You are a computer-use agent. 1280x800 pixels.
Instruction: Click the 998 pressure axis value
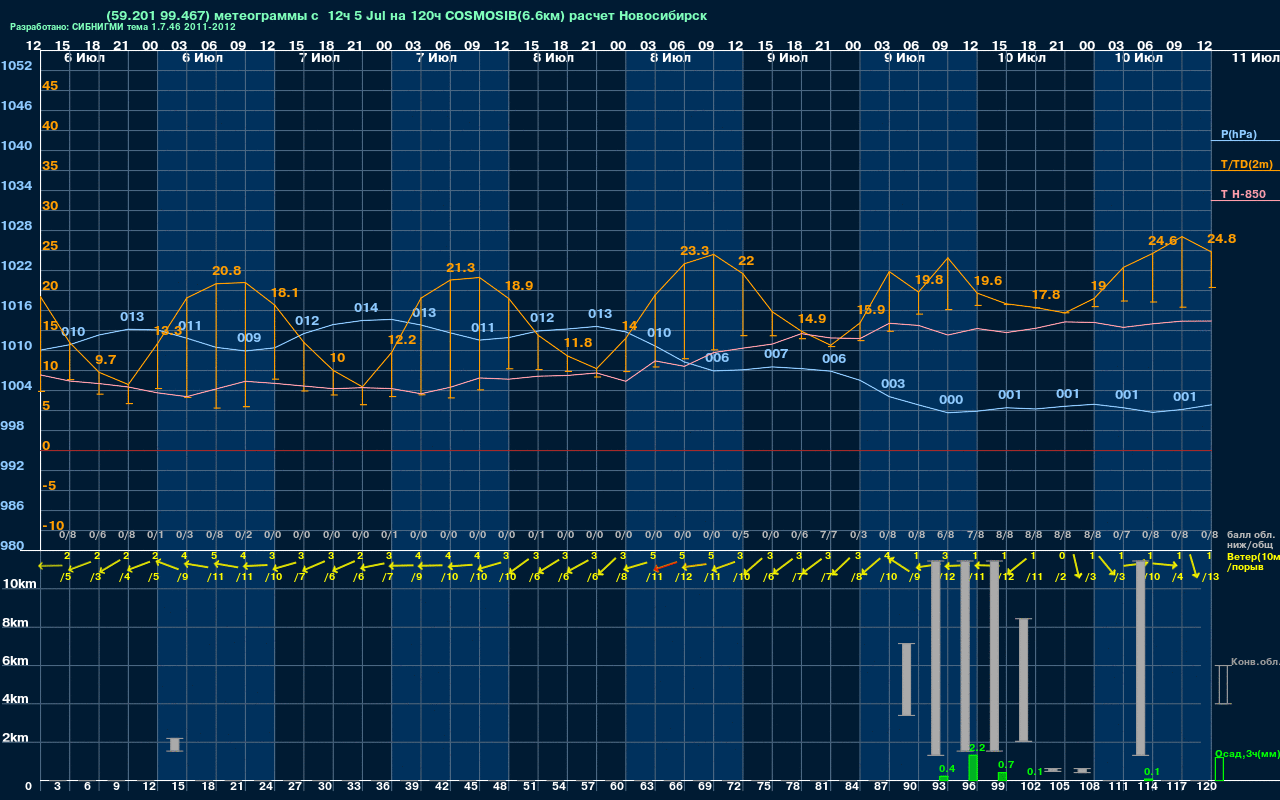[x=13, y=425]
